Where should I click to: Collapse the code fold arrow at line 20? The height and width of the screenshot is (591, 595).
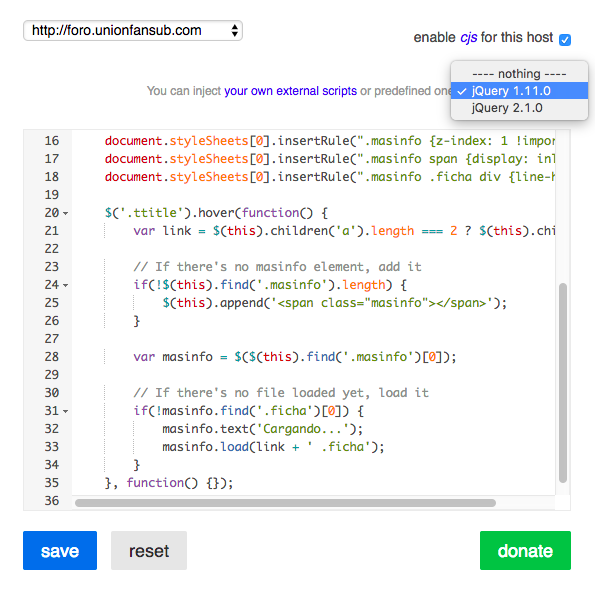point(66,213)
